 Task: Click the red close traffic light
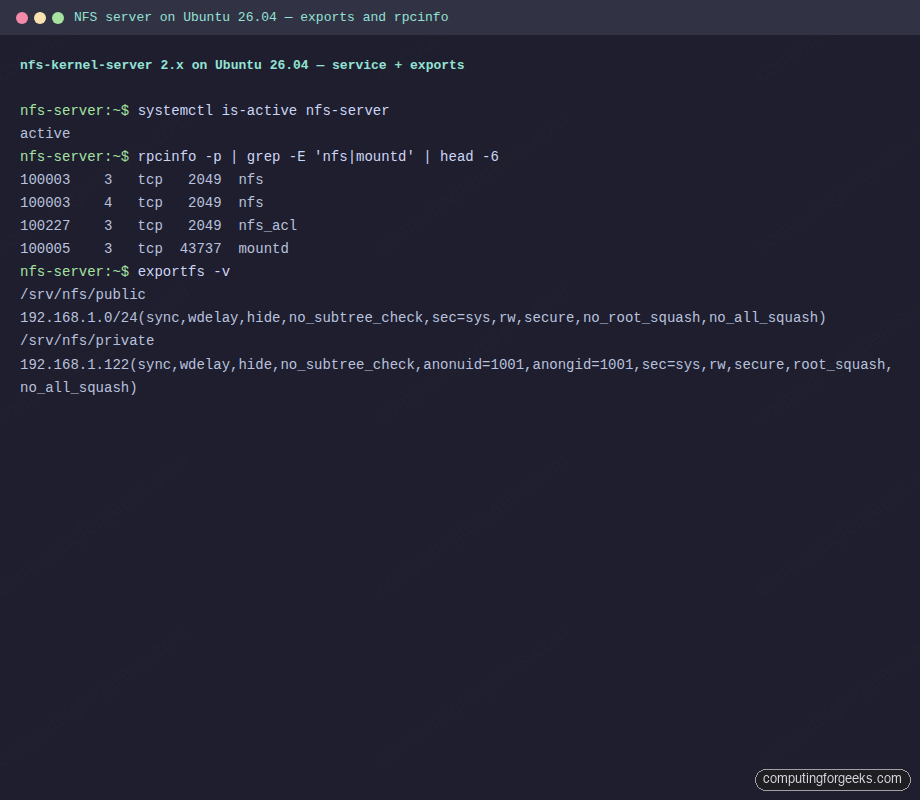pyautogui.click(x=22, y=17)
